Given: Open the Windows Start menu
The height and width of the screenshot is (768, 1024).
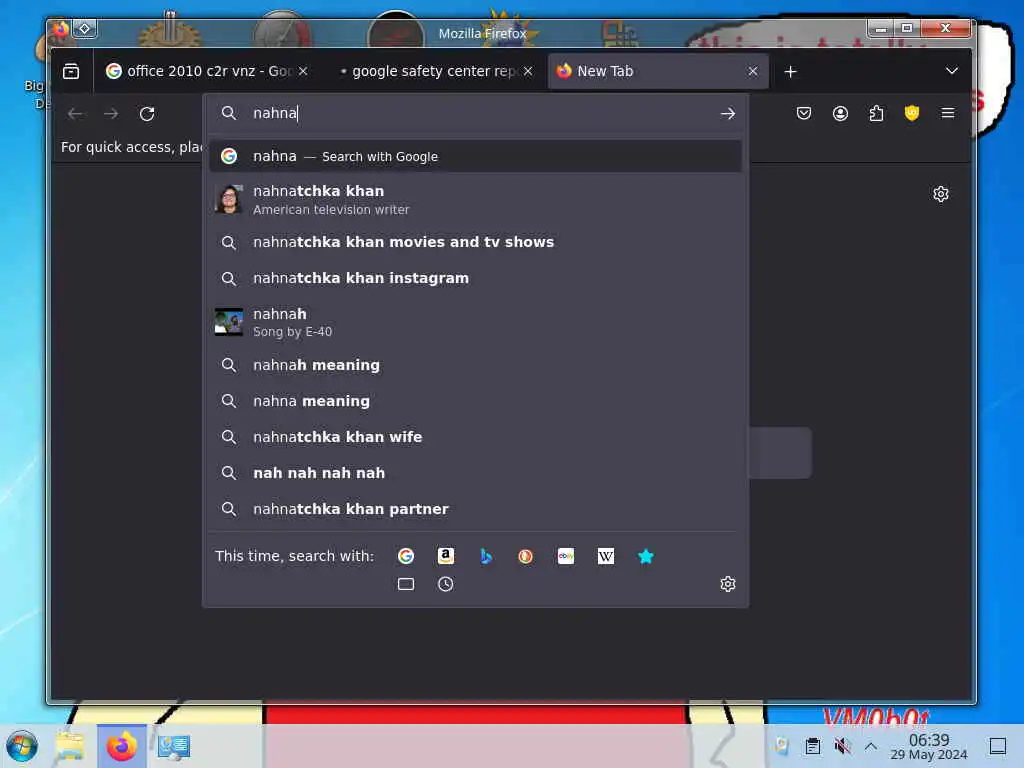Looking at the screenshot, I should (x=22, y=746).
